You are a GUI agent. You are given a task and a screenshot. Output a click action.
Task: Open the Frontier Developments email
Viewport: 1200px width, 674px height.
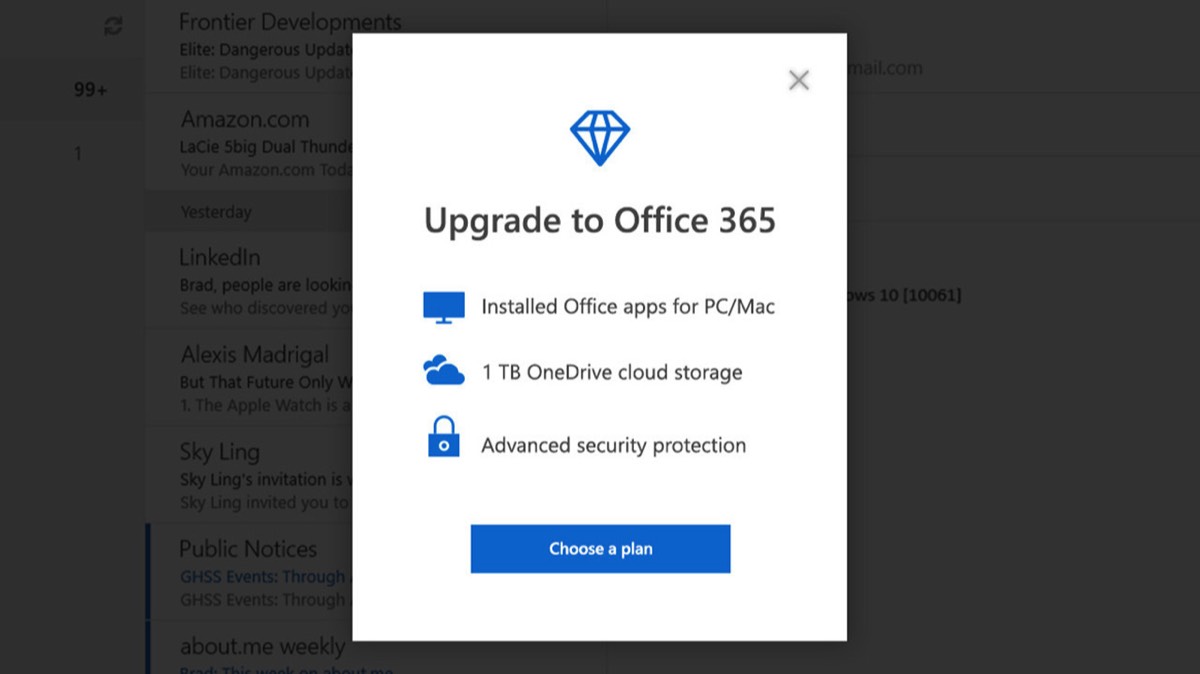coord(249,44)
